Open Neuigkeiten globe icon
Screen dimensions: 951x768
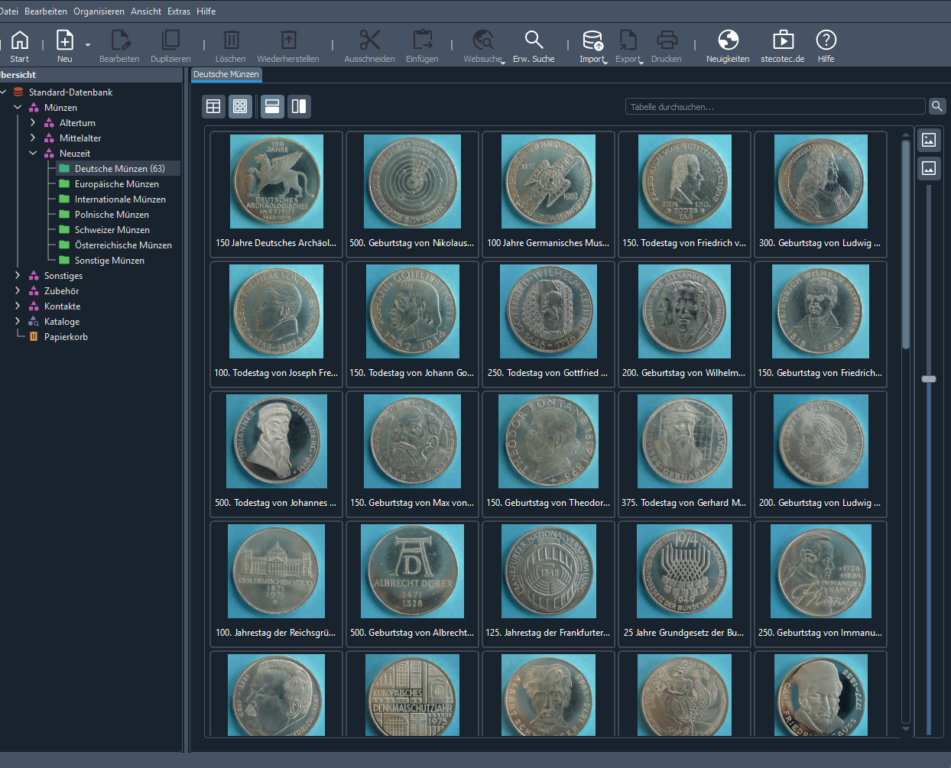[728, 41]
